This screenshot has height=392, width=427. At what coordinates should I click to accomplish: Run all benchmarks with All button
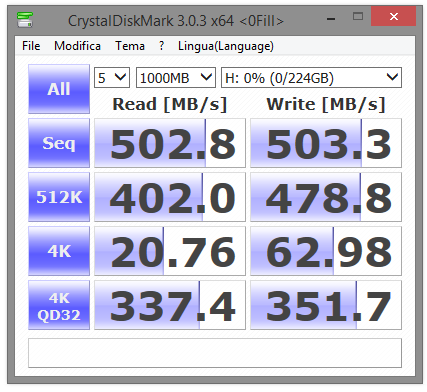(59, 89)
